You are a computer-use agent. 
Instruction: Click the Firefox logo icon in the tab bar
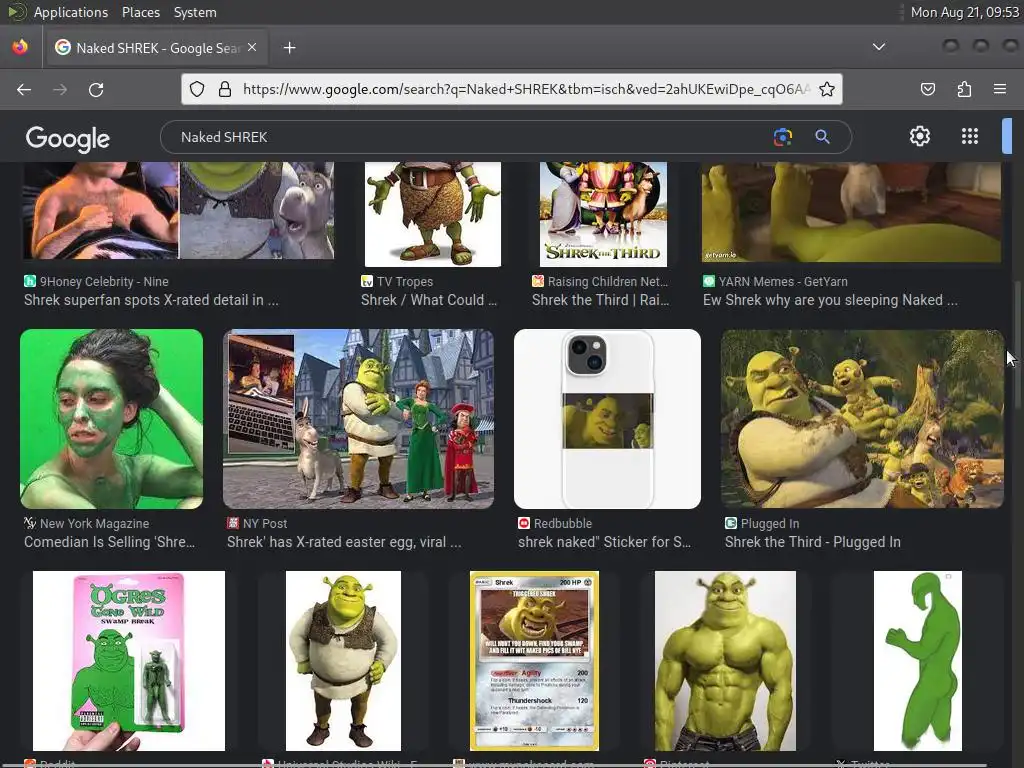(20, 48)
